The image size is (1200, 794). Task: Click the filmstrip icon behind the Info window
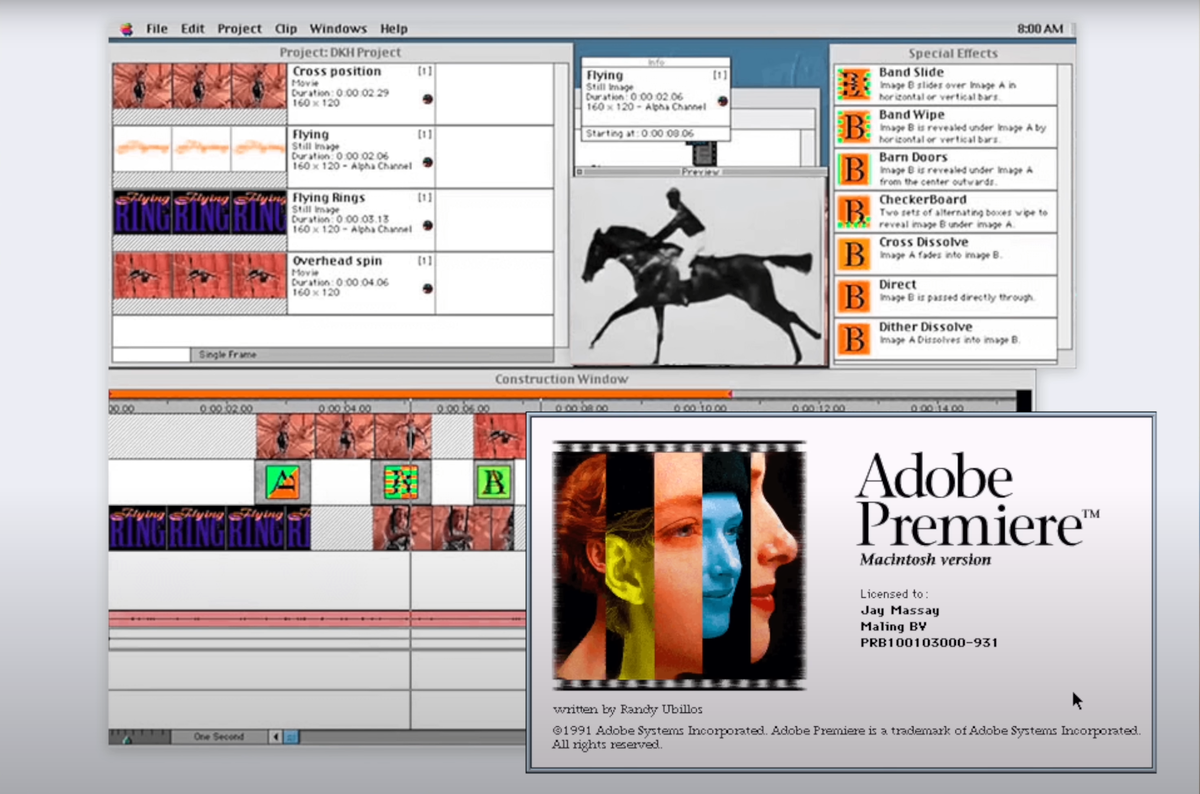click(704, 154)
